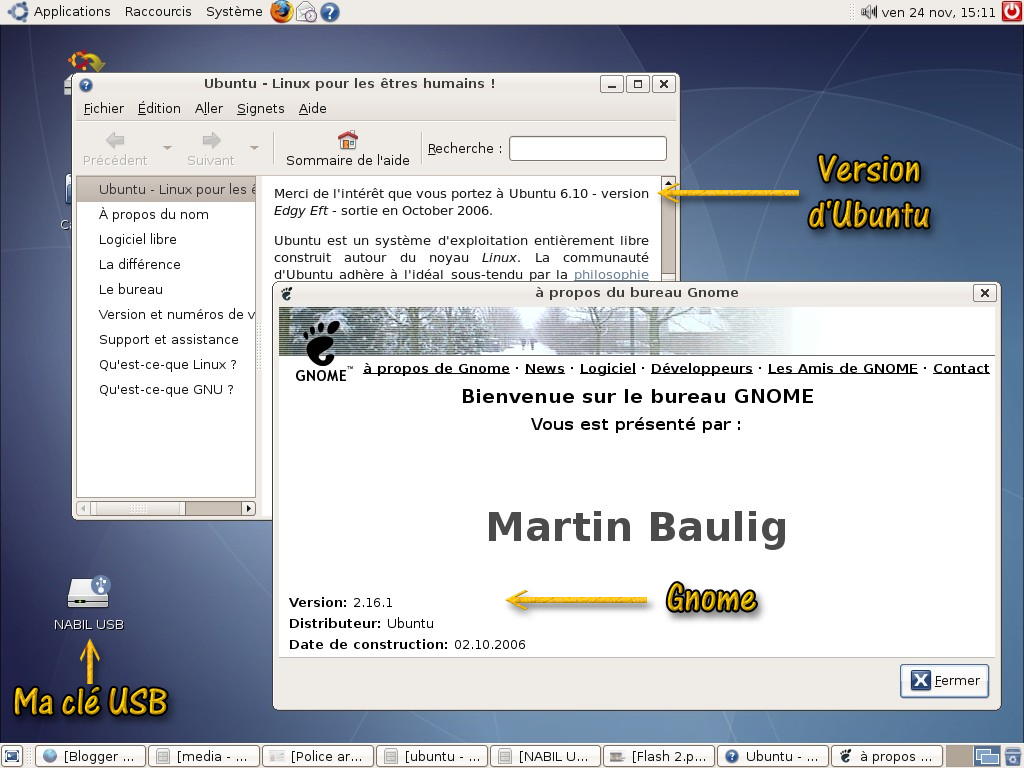Image resolution: width=1024 pixels, height=768 pixels.
Task: Select 'Le bureau' sidebar entry
Action: point(166,289)
